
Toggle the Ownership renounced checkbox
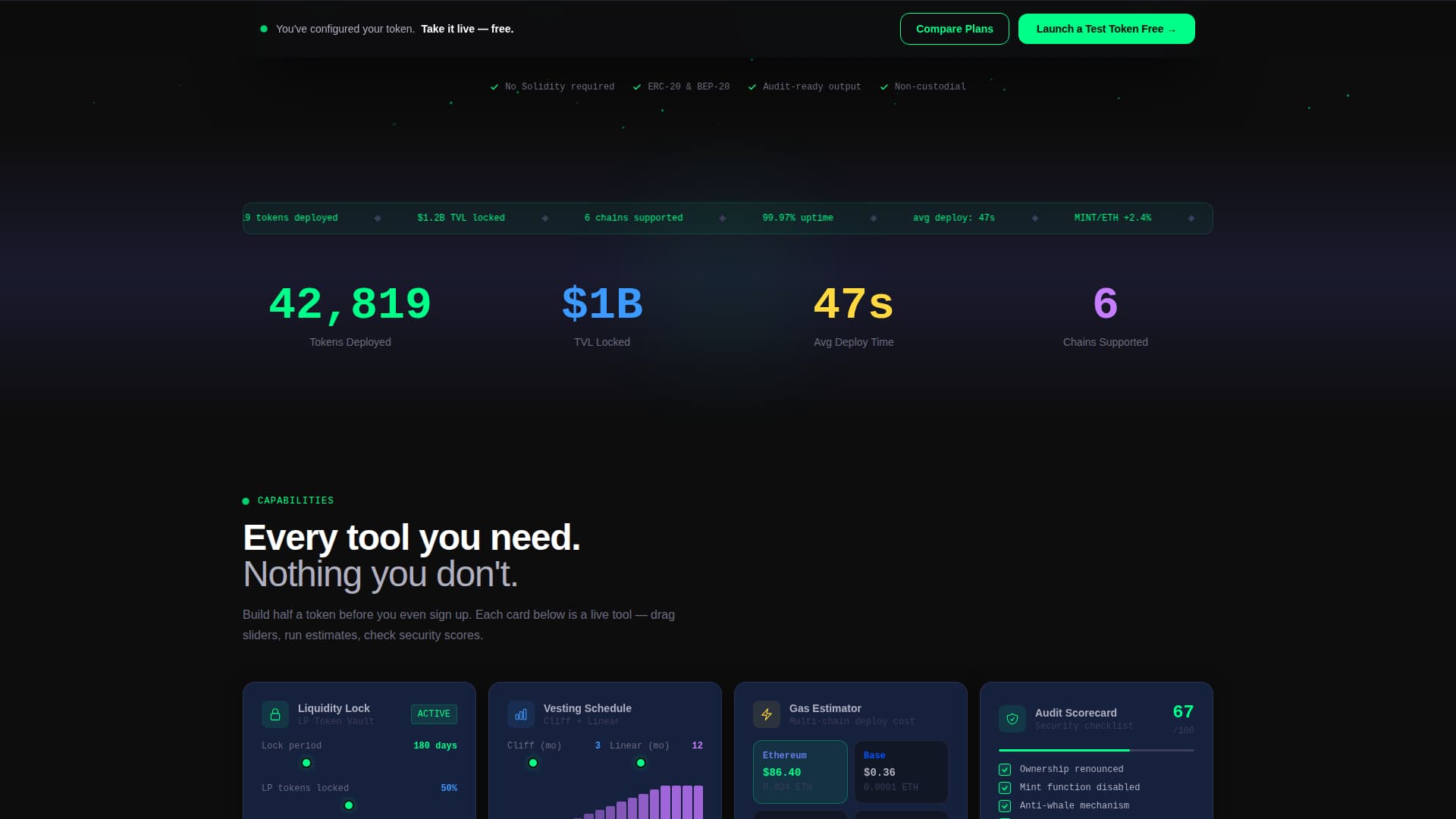point(1005,770)
